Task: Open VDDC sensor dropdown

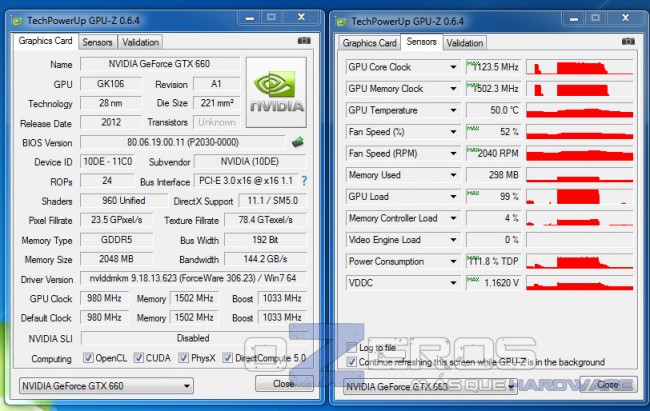Action: coord(454,282)
